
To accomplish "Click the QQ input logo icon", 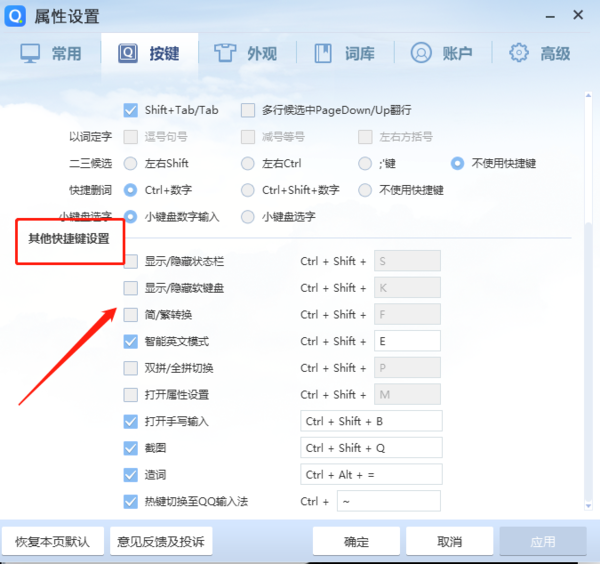I will click(15, 16).
